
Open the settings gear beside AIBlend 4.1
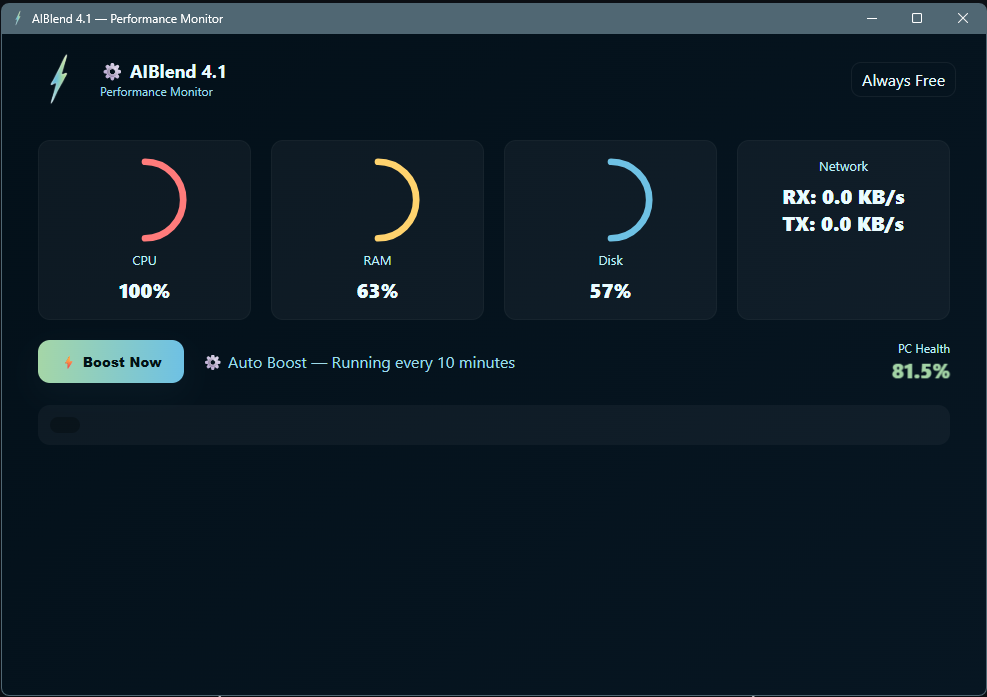click(x=111, y=71)
